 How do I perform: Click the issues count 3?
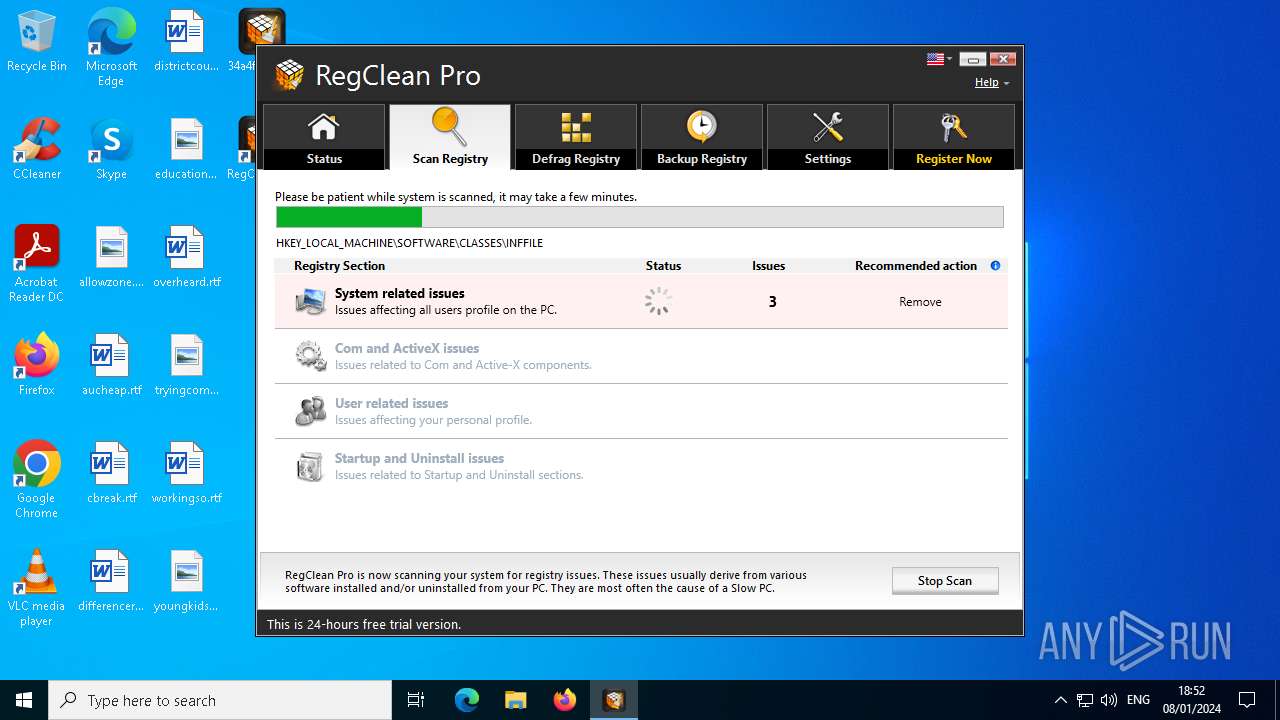point(772,302)
